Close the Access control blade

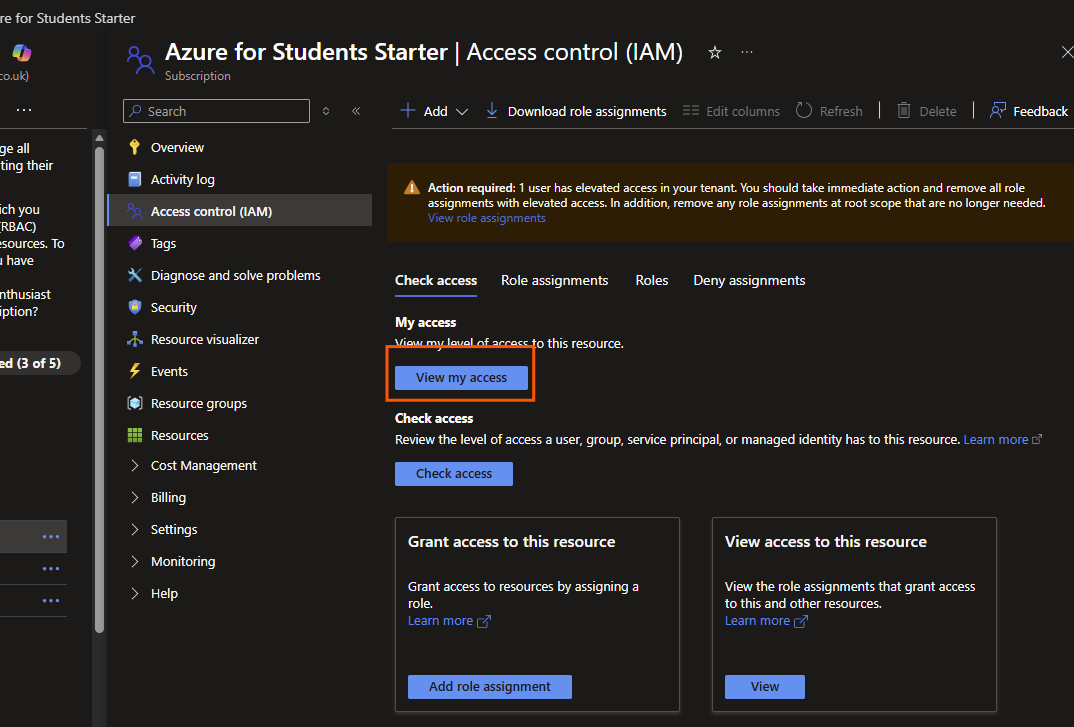pos(1067,52)
